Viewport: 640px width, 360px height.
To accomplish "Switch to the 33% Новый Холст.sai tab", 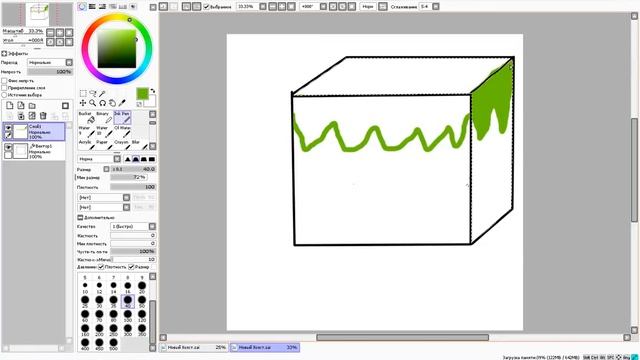I will point(264,347).
